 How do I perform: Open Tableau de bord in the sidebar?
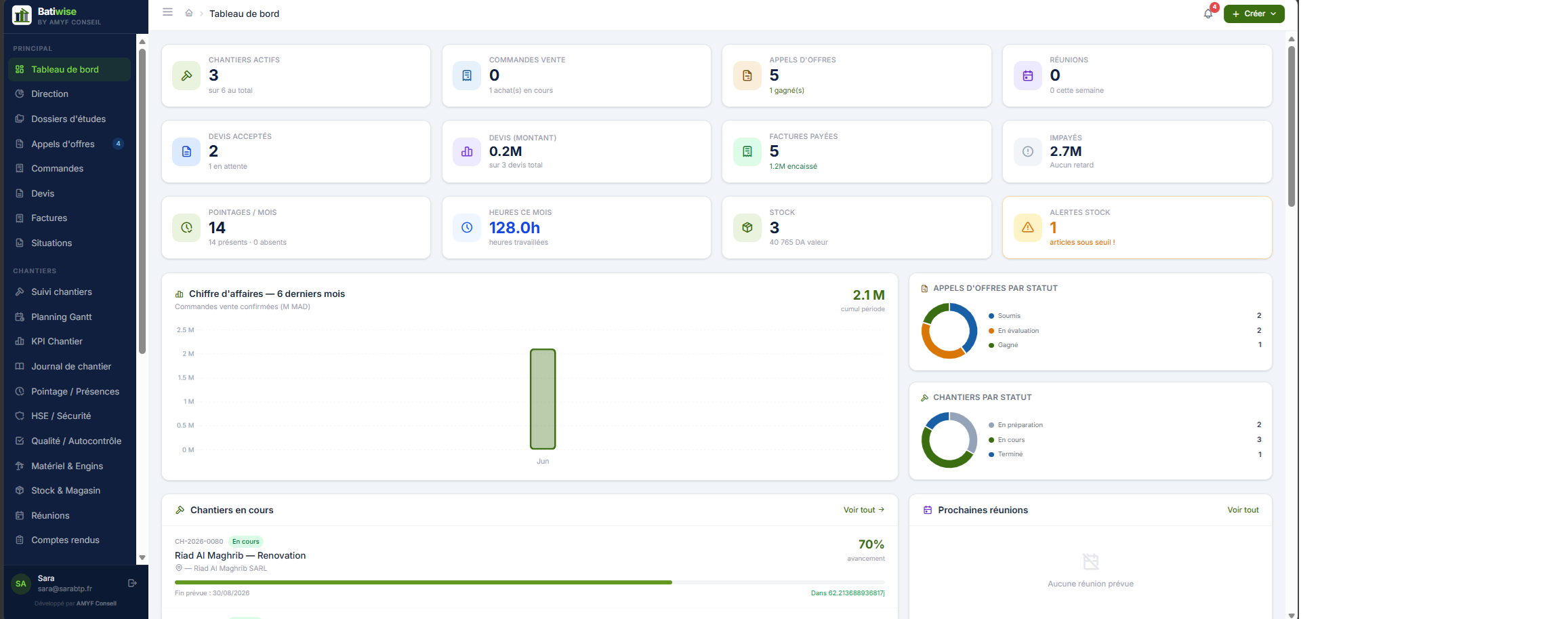(x=69, y=69)
